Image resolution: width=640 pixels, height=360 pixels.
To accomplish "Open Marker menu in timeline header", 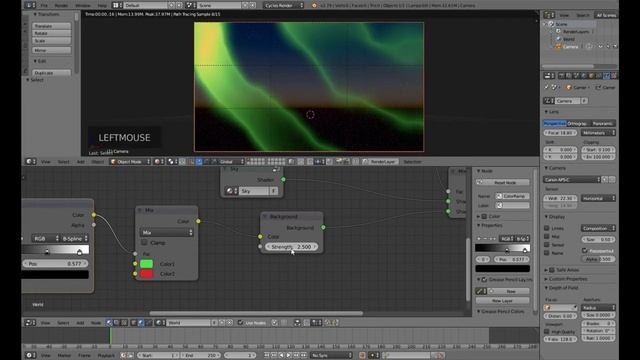I will pos(64,356).
